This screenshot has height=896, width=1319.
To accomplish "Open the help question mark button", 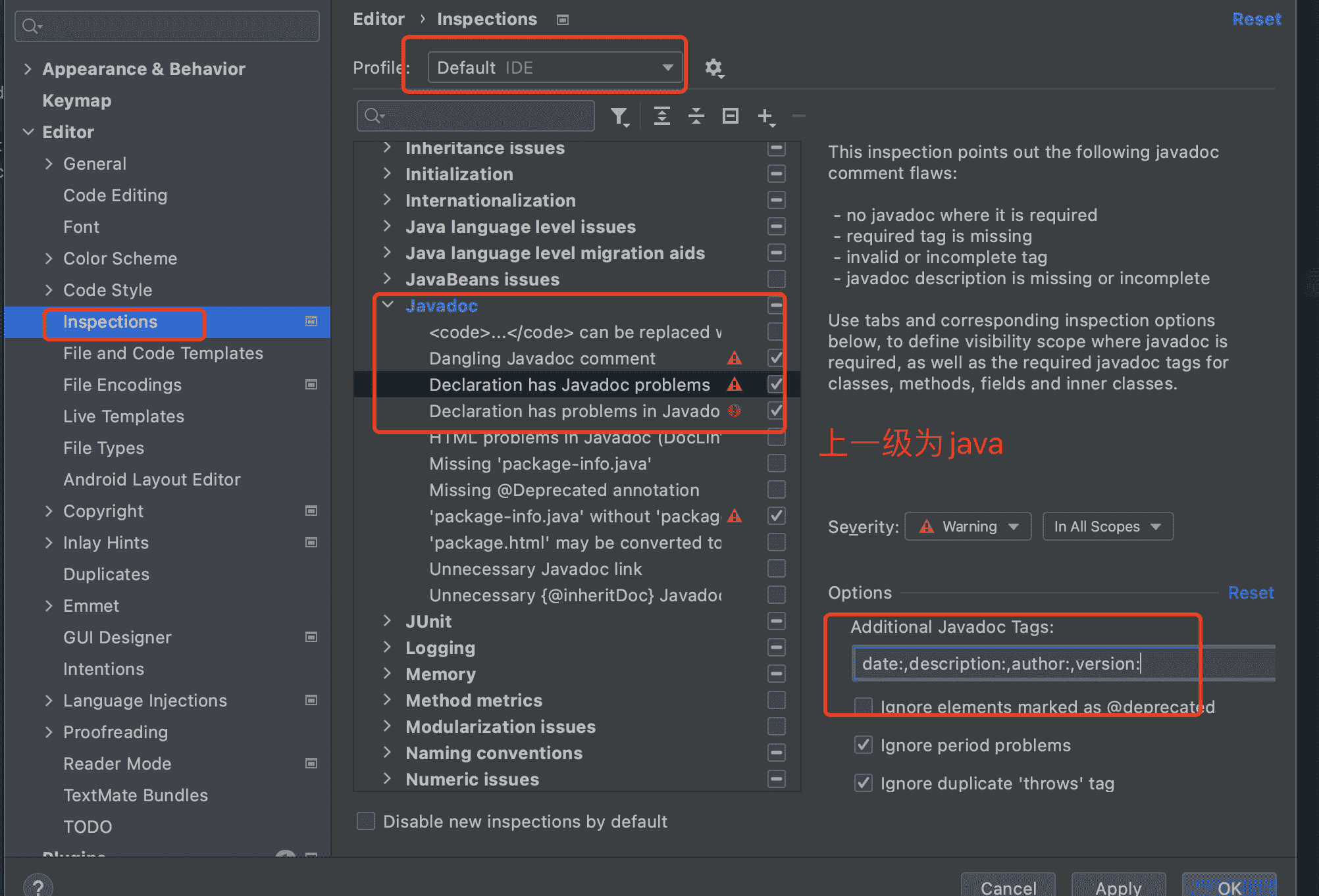I will (x=38, y=885).
